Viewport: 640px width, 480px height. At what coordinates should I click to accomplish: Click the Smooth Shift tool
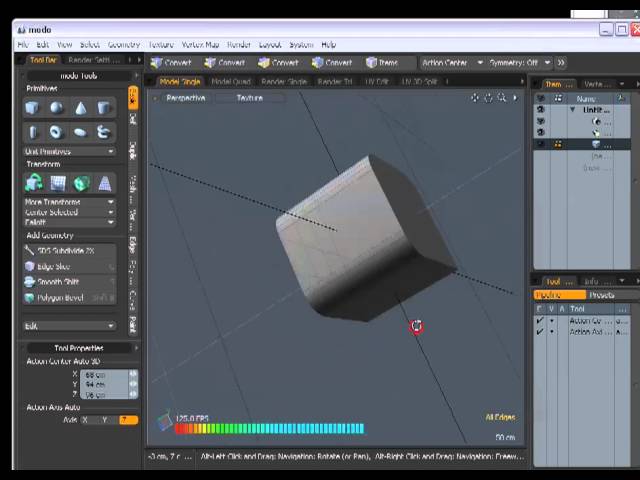(x=70, y=282)
